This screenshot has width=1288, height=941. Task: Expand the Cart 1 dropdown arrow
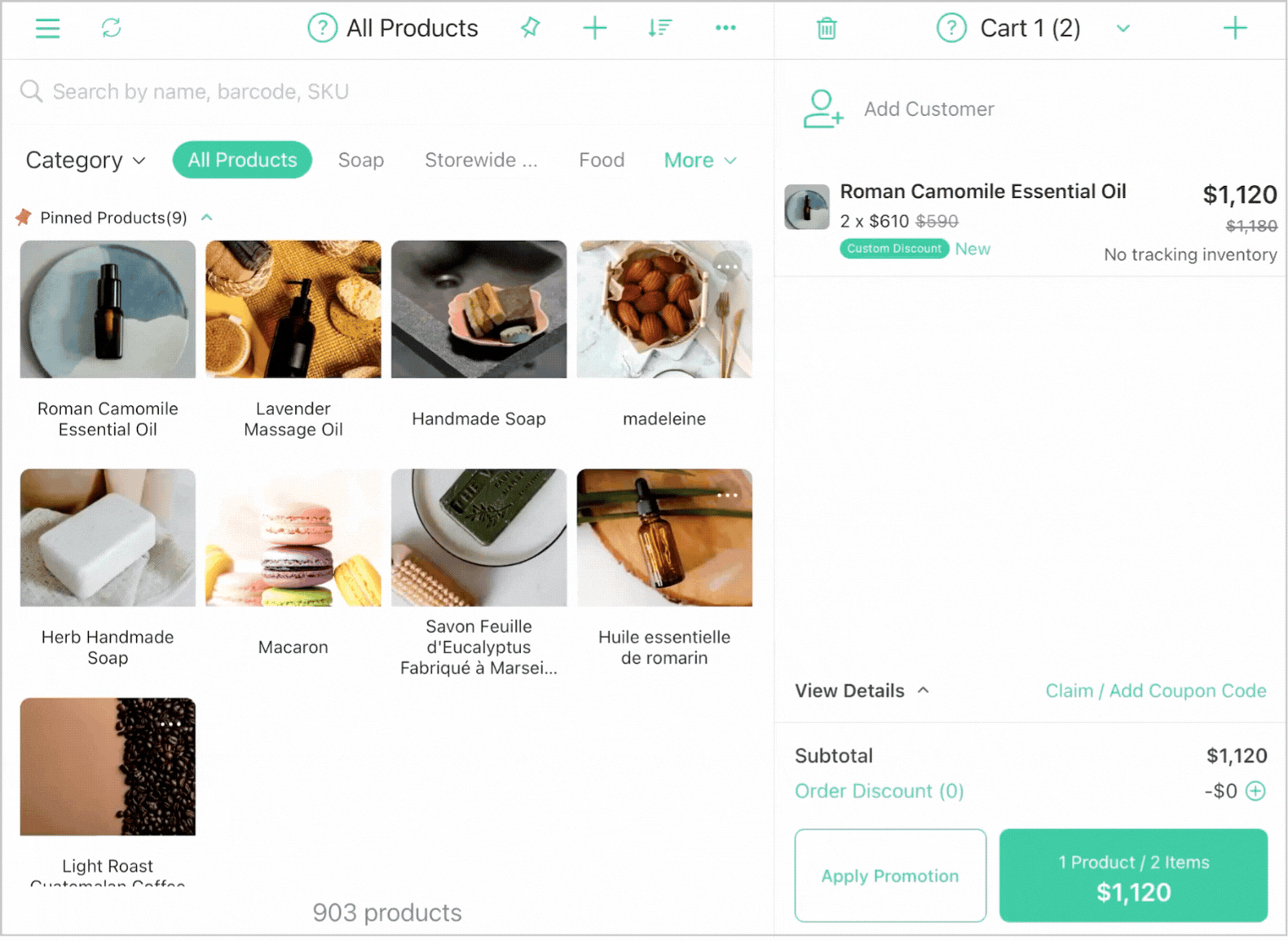[1123, 29]
